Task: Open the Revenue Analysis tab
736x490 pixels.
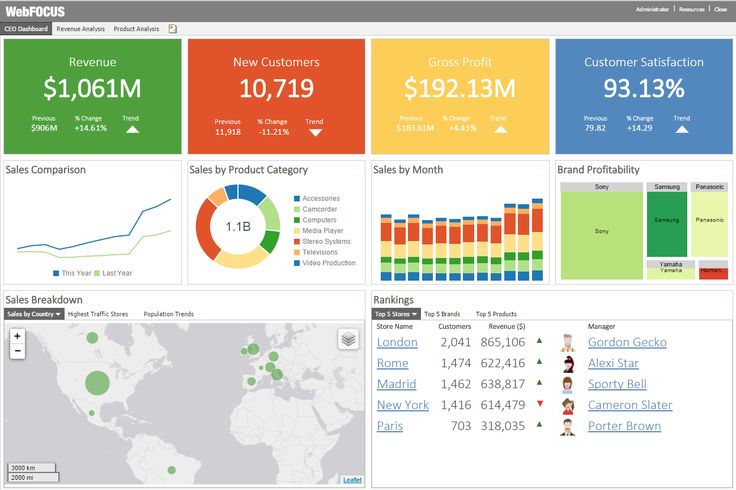Action: point(80,29)
